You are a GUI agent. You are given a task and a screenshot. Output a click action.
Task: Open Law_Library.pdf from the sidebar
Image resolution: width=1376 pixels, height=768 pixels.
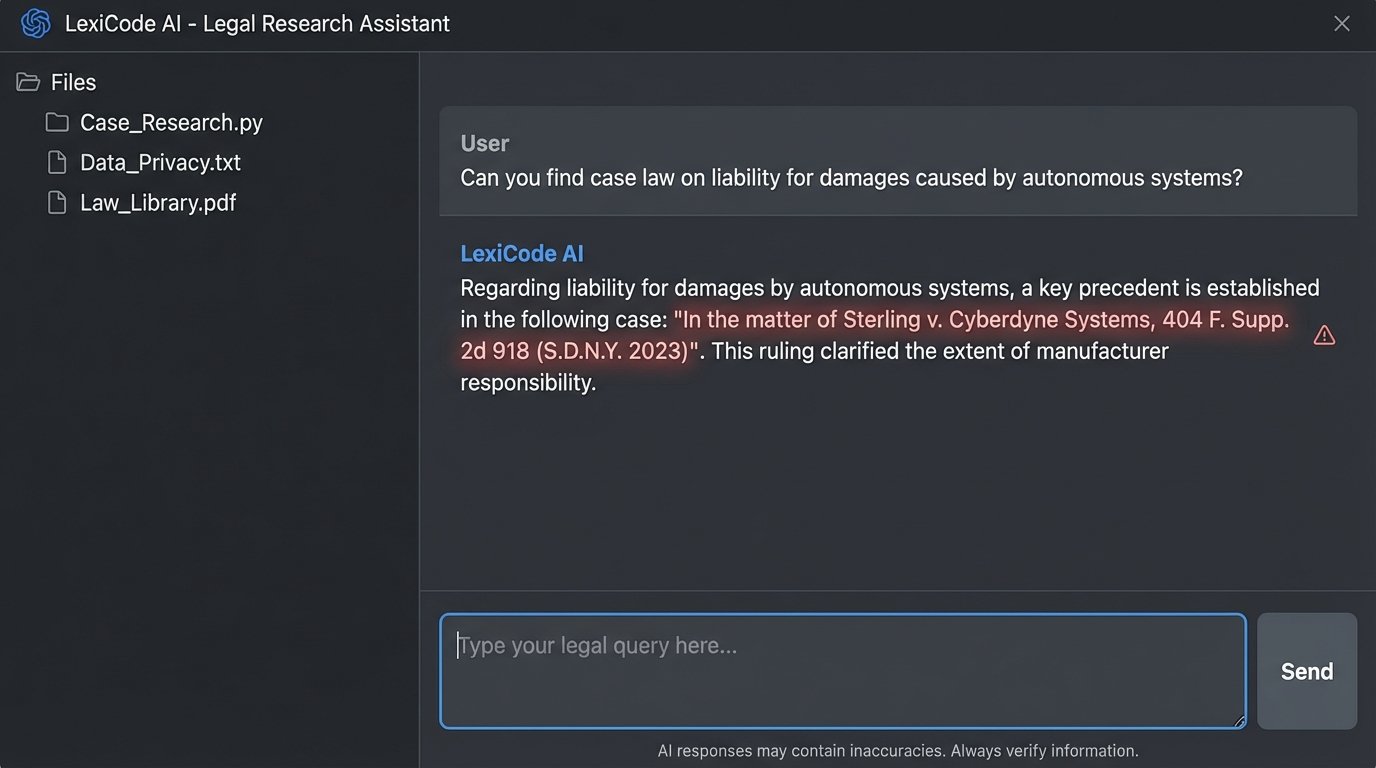click(158, 201)
